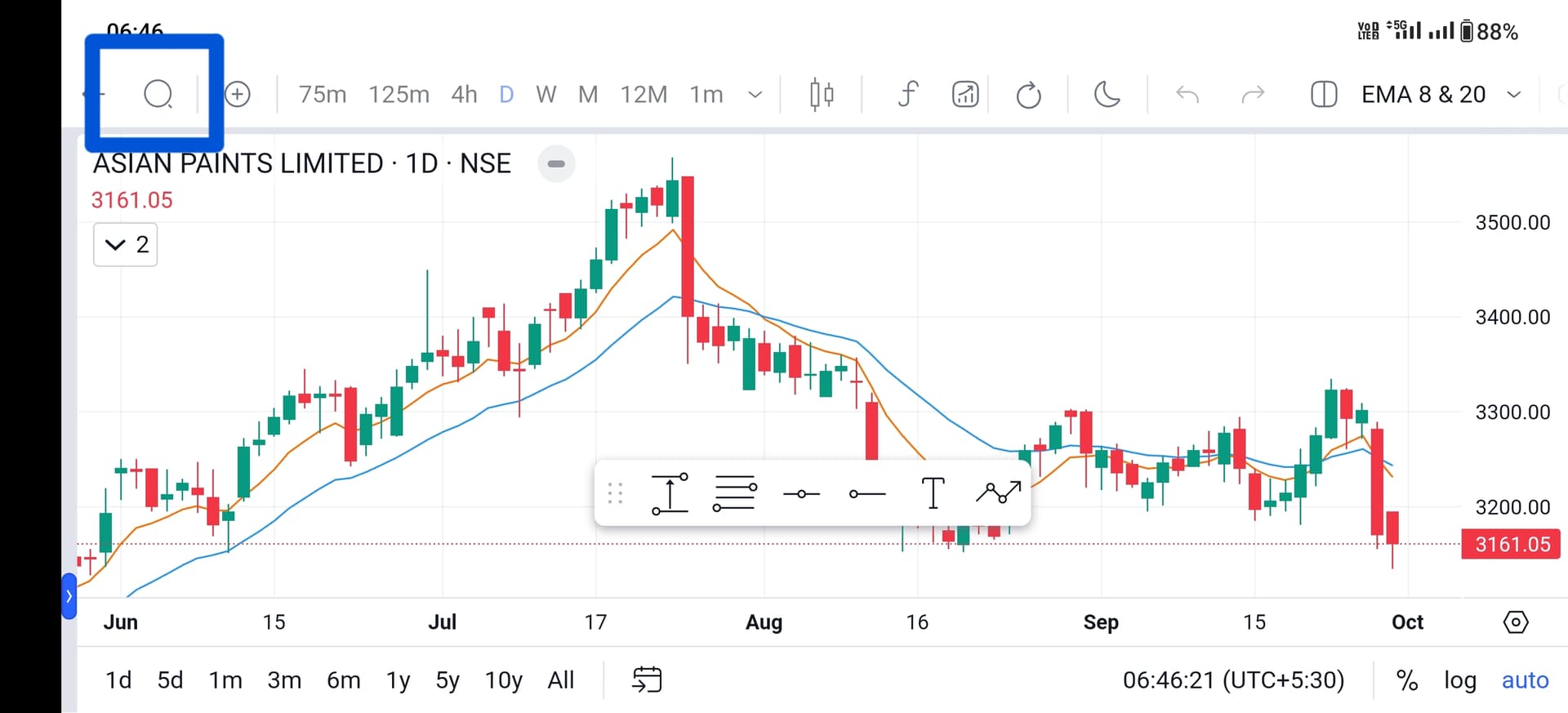This screenshot has width=1568, height=713.
Task: Select the 75m interval
Action: [x=323, y=95]
